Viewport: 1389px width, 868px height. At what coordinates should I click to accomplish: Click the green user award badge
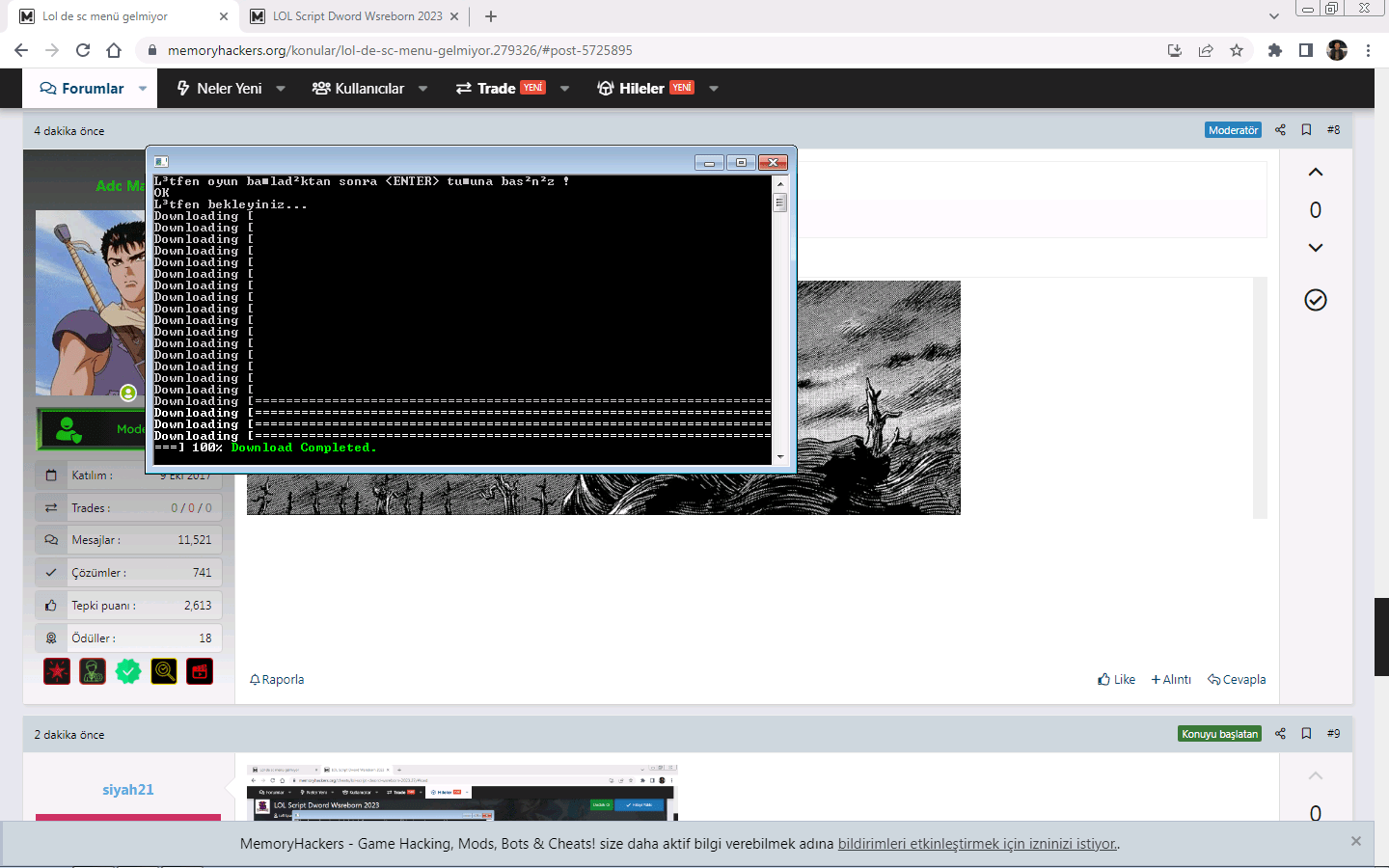click(x=93, y=671)
